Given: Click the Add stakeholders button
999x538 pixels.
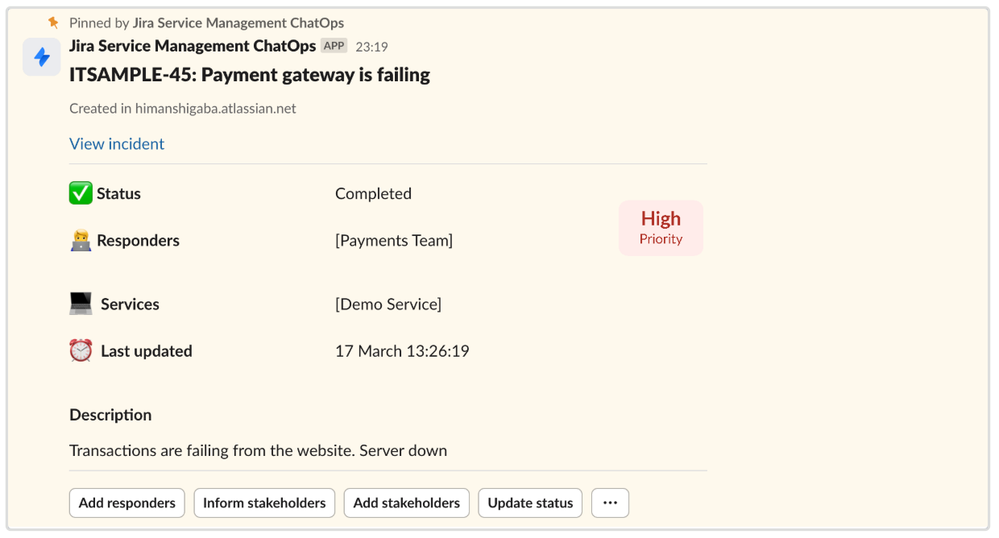Looking at the screenshot, I should [x=406, y=503].
